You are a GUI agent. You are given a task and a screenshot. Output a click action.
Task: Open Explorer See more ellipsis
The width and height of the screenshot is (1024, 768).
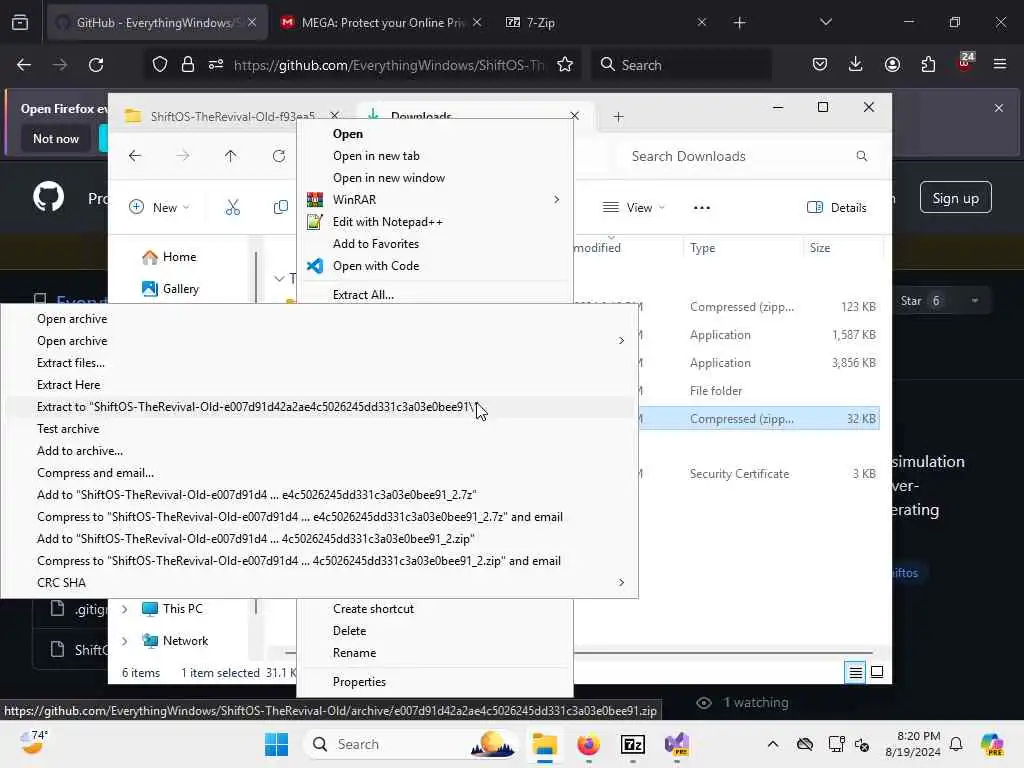point(702,208)
